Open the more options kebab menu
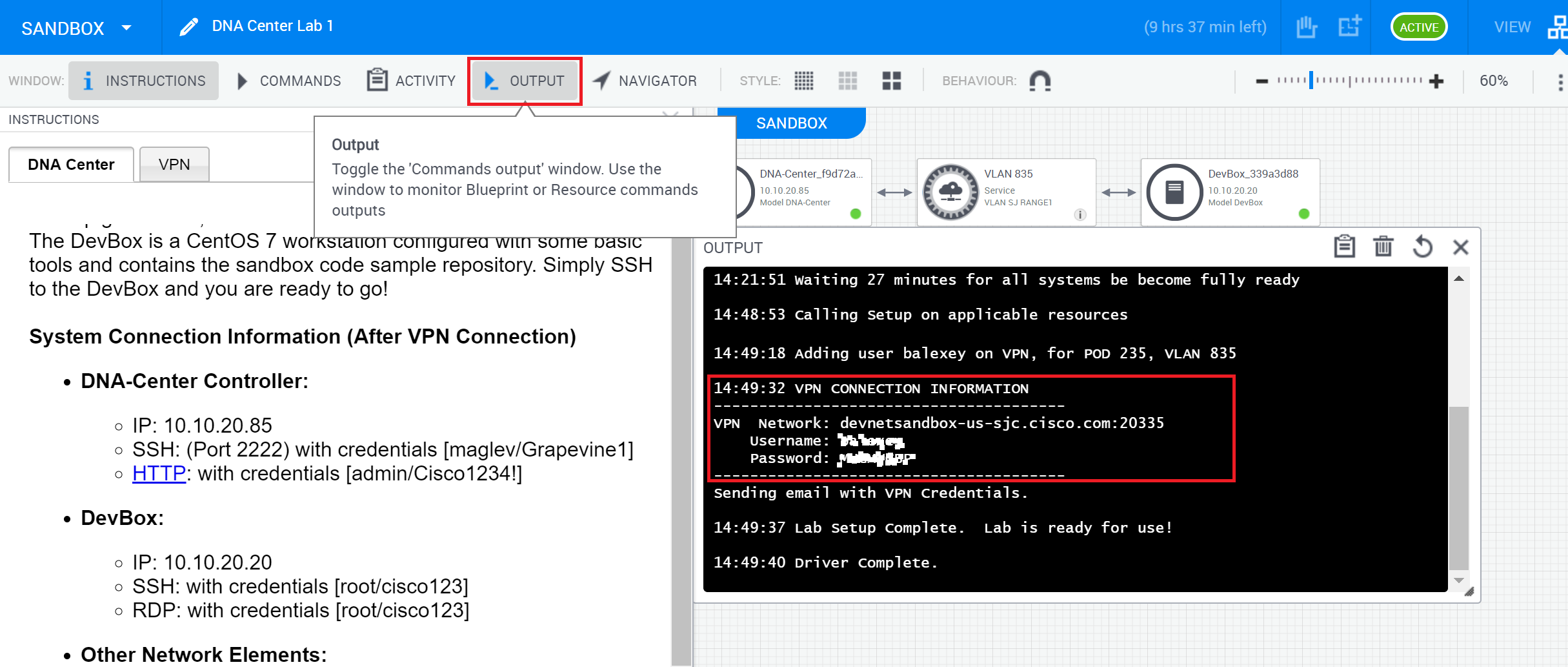This screenshot has width=1568, height=667. click(x=1560, y=82)
